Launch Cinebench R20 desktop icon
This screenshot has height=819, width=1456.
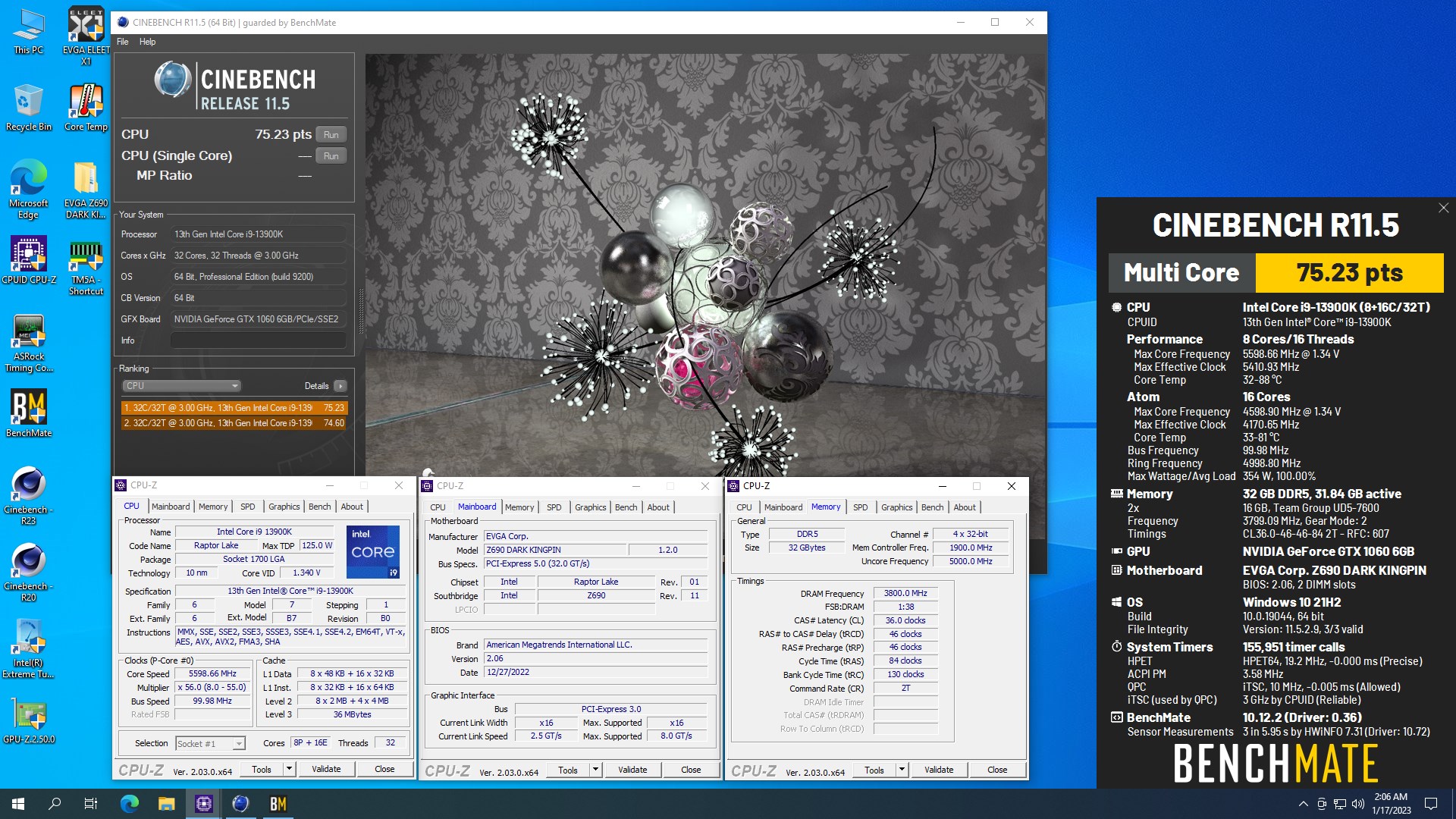tap(29, 573)
